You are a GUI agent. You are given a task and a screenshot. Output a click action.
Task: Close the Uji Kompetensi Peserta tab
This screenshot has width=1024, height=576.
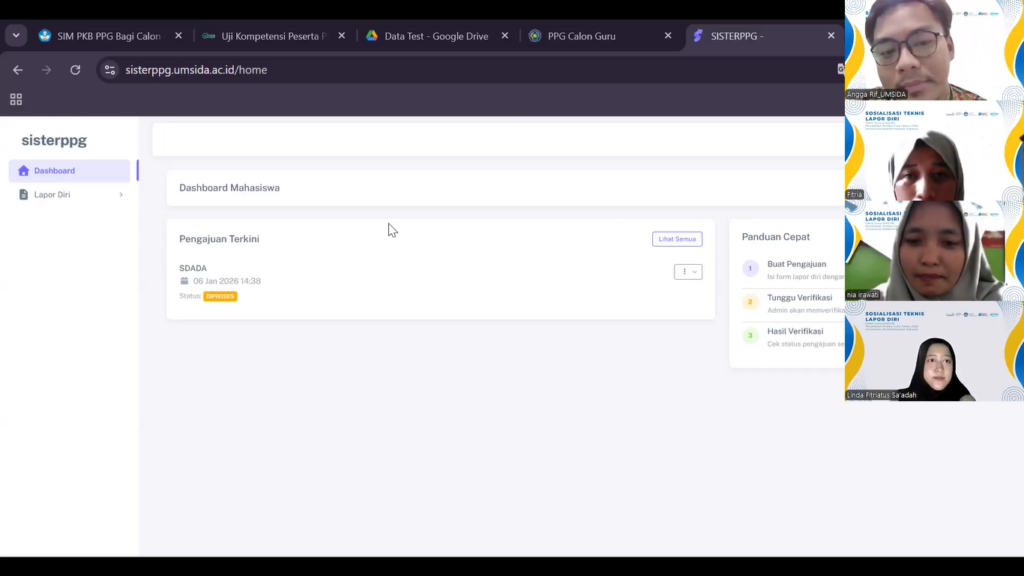[x=341, y=36]
